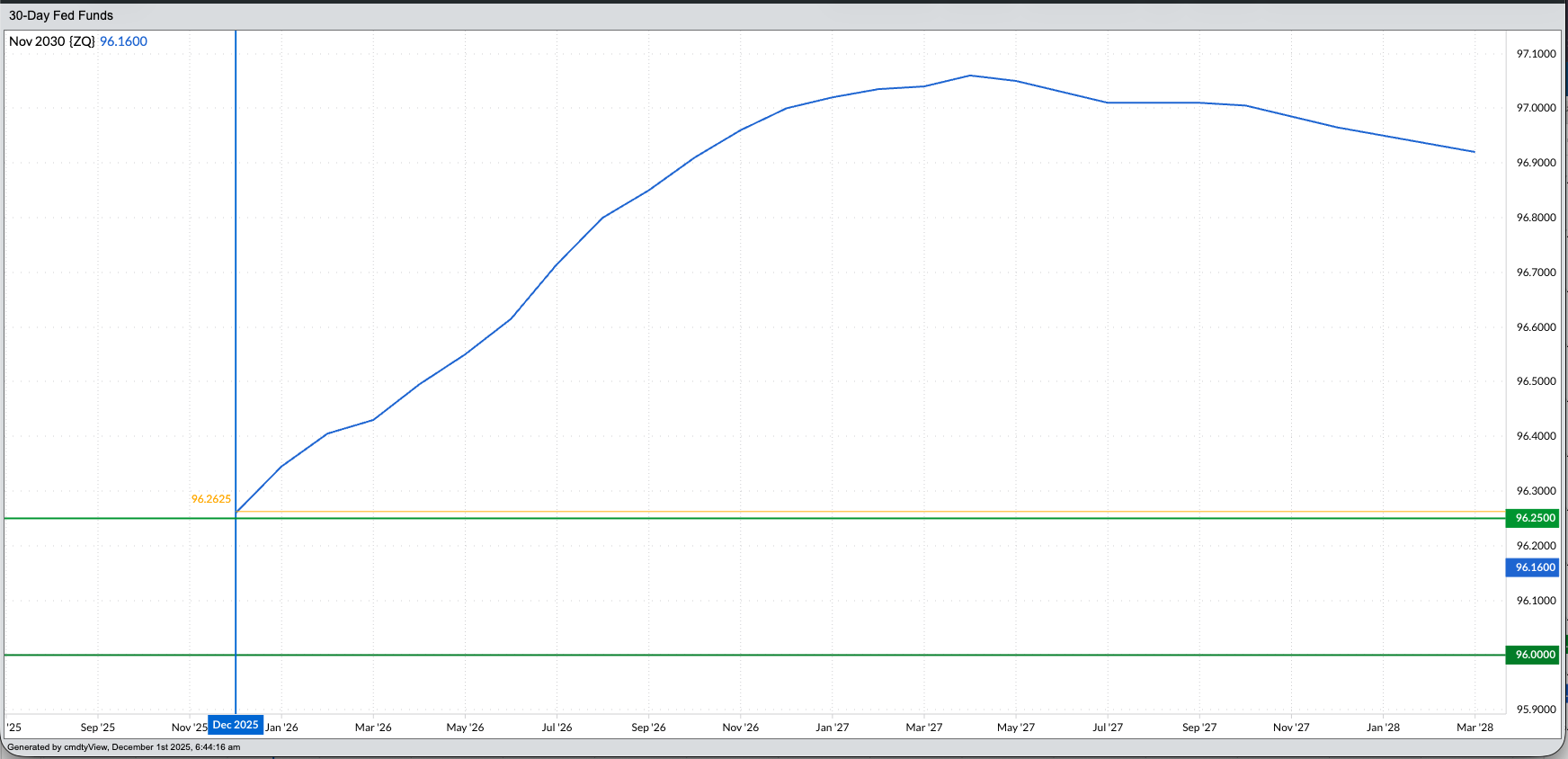Click the Sep '25 label on time axis
Image resolution: width=1568 pixels, height=759 pixels.
click(x=98, y=728)
